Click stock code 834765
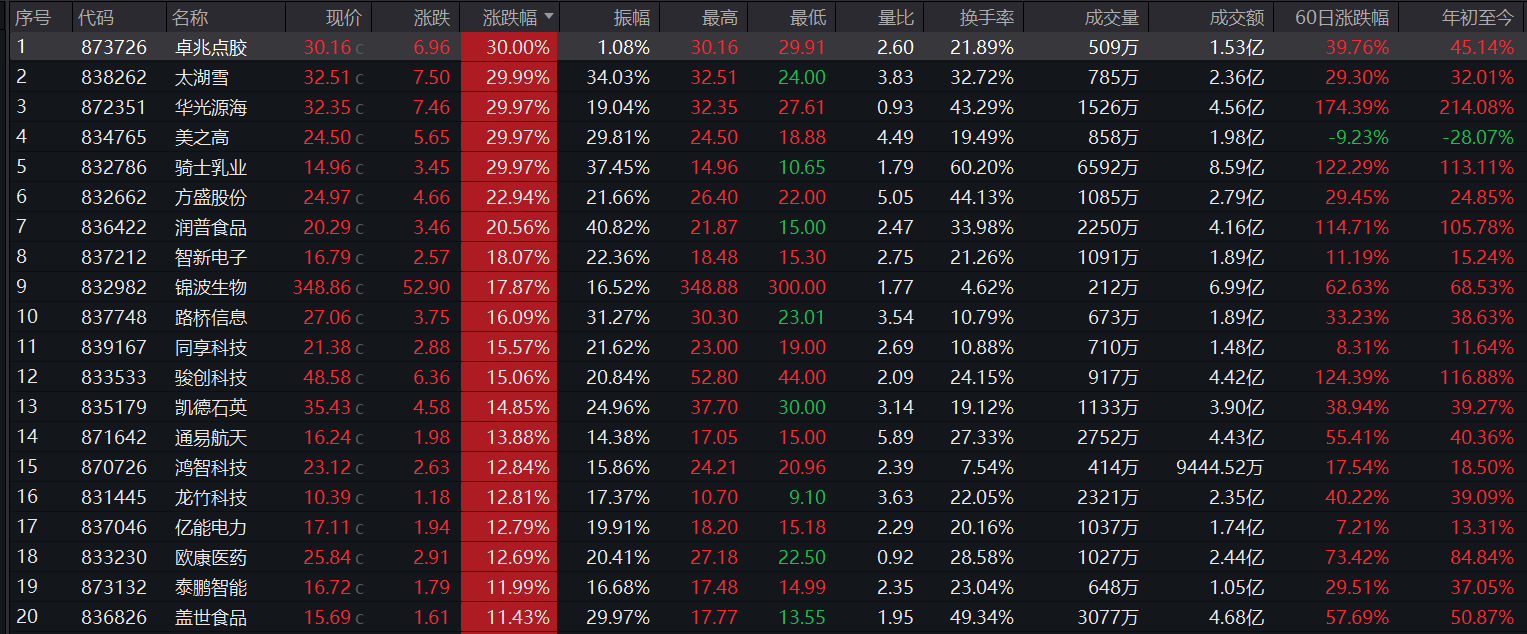The width and height of the screenshot is (1527, 634). (x=113, y=137)
